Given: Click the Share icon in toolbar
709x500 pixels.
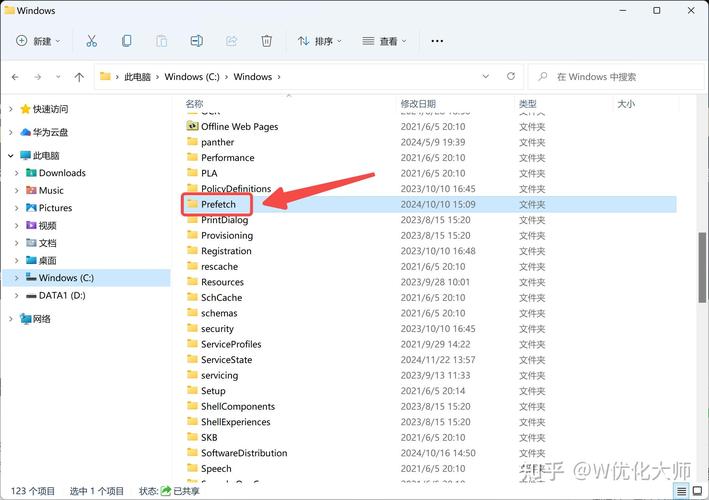Looking at the screenshot, I should tap(232, 41).
